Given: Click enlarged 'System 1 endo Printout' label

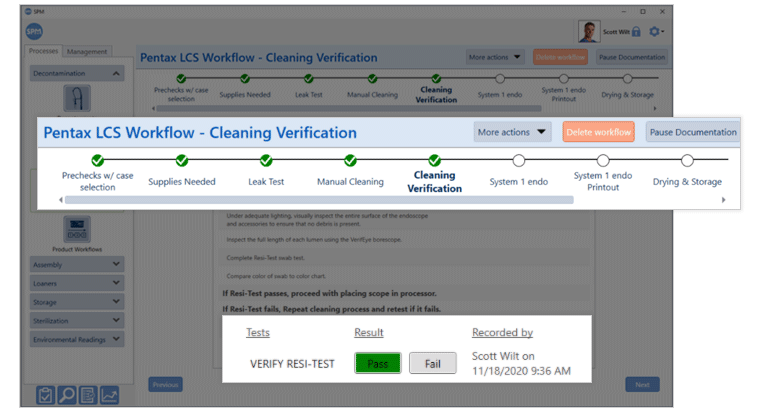Looking at the screenshot, I should (x=603, y=182).
